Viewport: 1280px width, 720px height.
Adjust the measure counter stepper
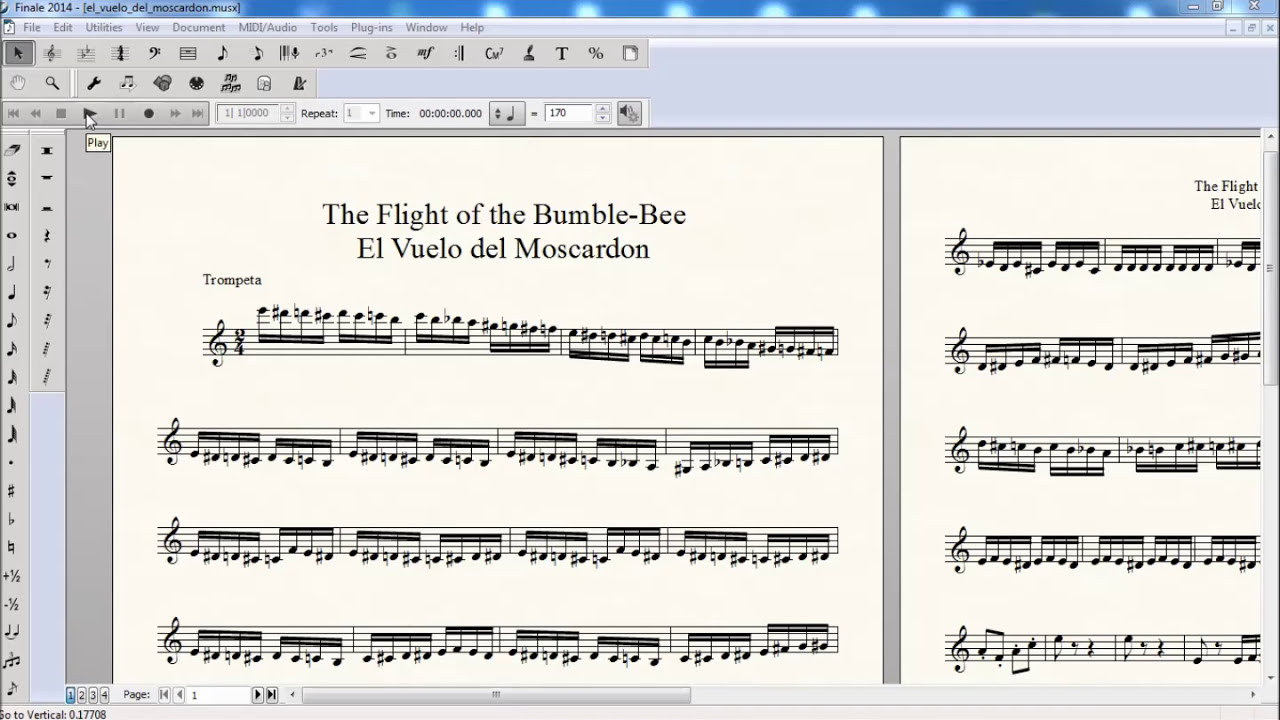coord(287,113)
